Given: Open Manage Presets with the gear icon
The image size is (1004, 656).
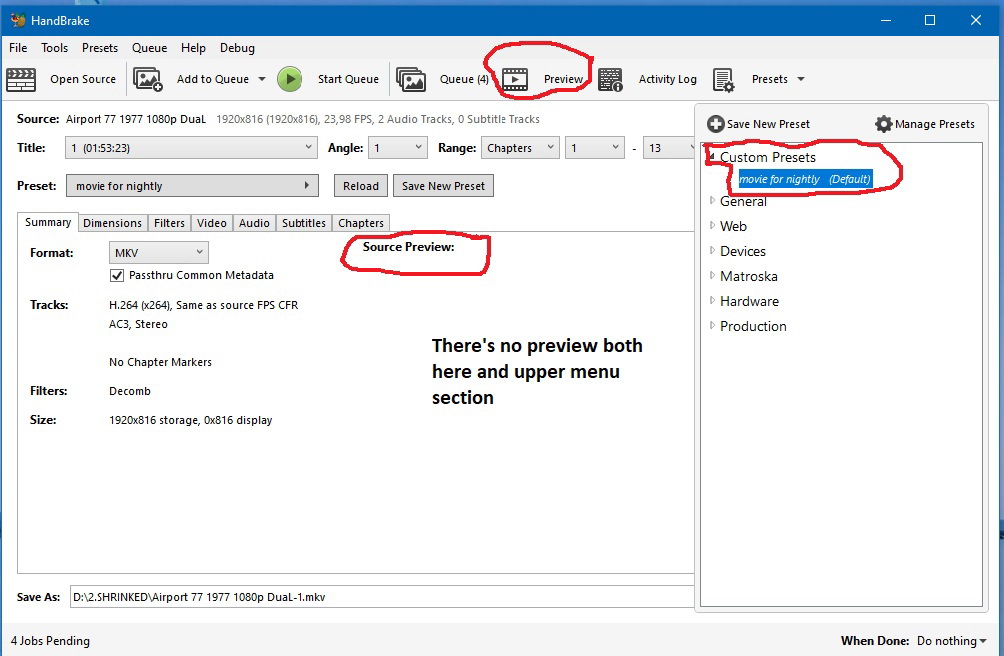Looking at the screenshot, I should pyautogui.click(x=884, y=123).
